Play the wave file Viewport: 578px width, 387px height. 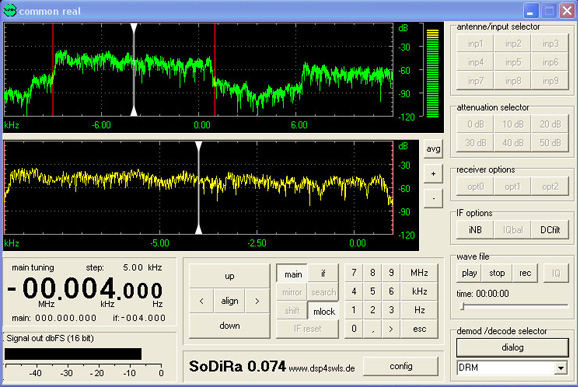click(x=469, y=273)
